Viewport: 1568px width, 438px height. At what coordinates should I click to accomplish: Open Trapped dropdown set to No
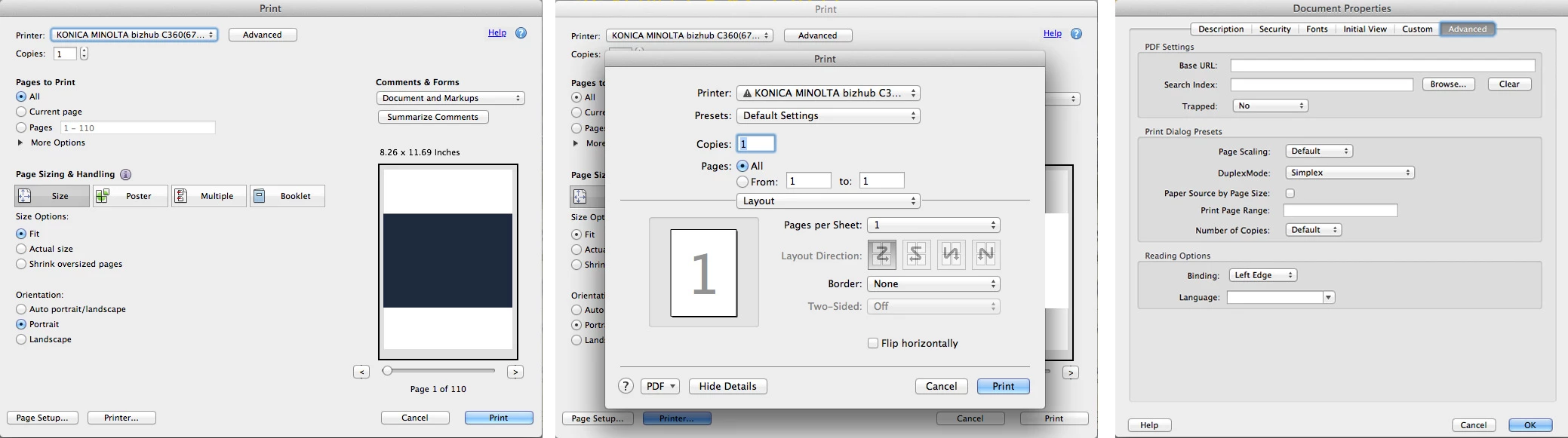[1270, 106]
